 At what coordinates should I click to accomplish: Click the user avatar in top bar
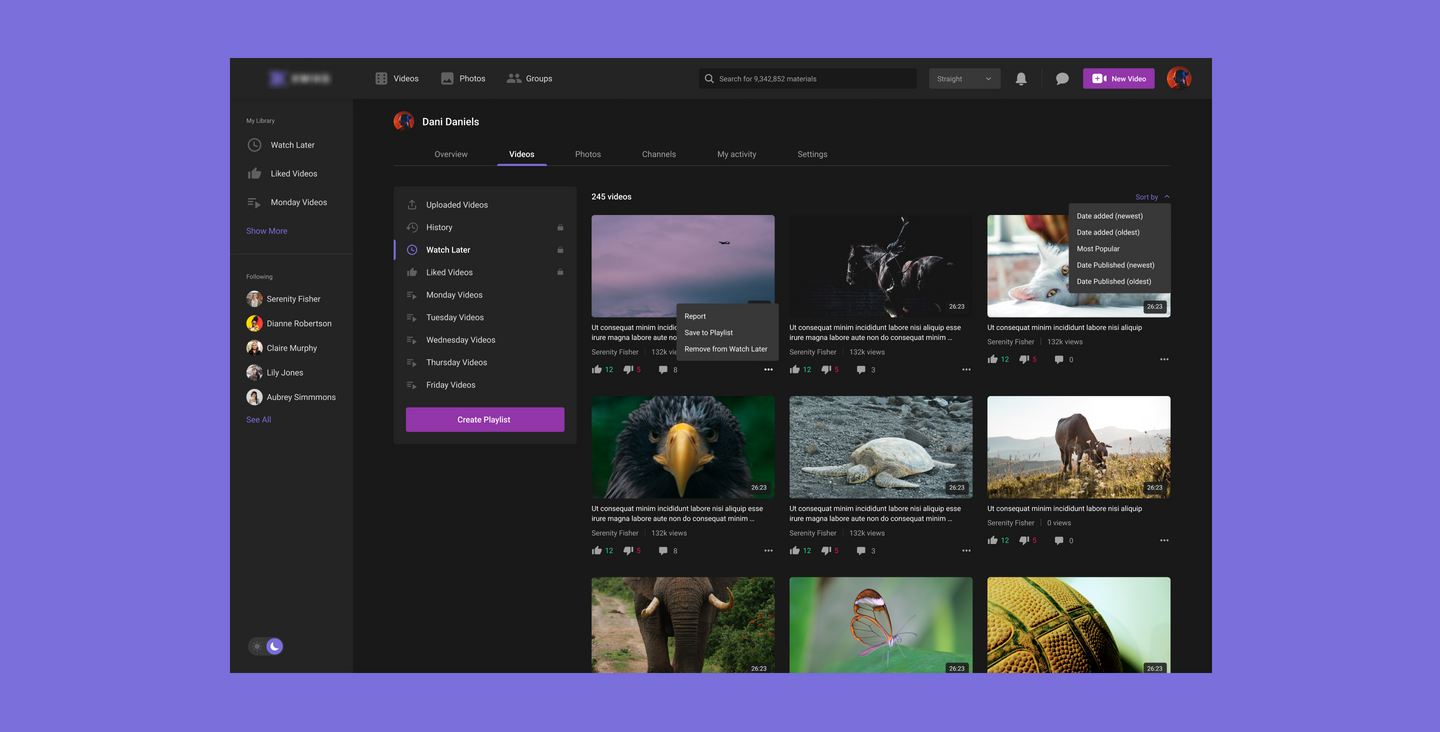click(x=1179, y=78)
